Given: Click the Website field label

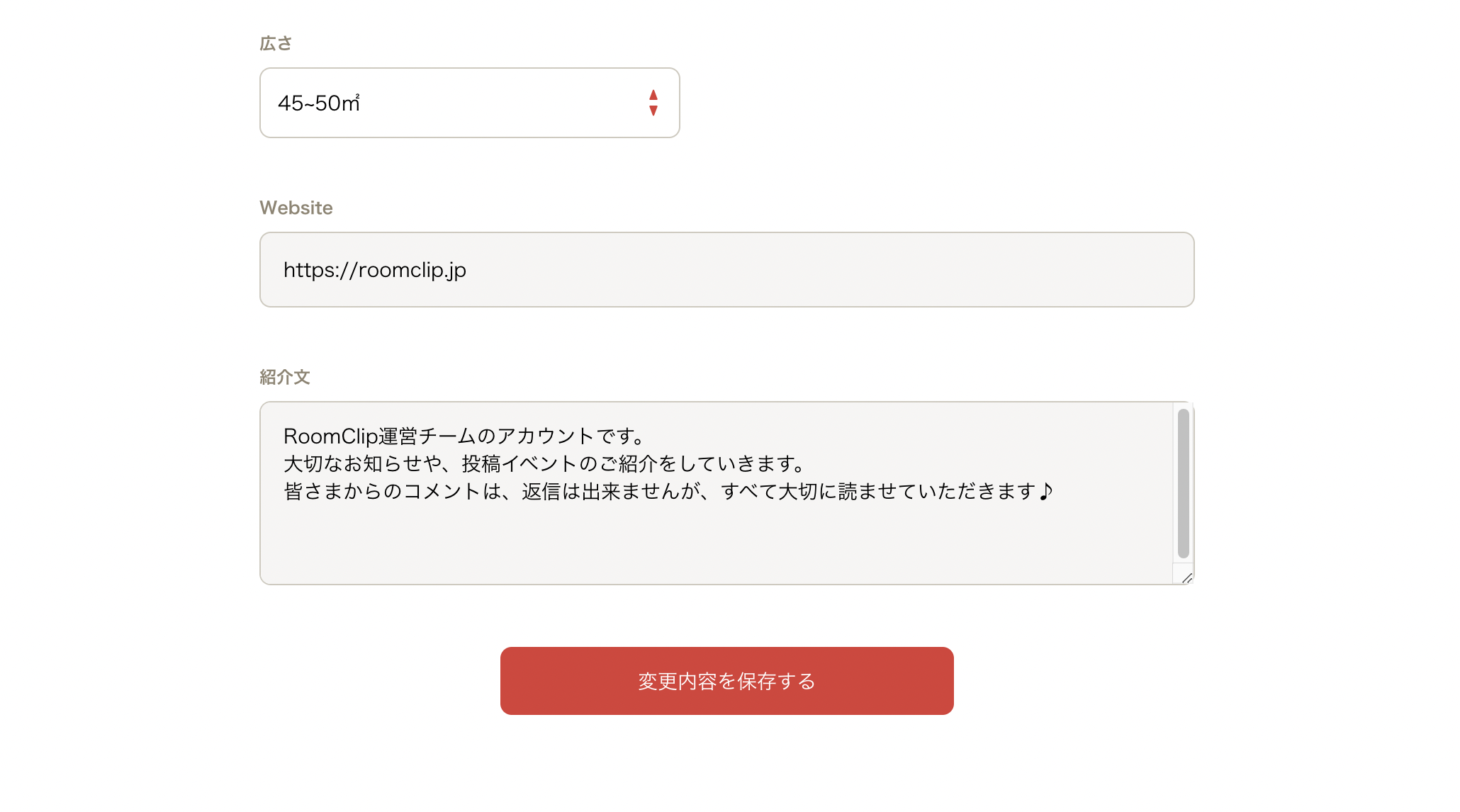Looking at the screenshot, I should (296, 208).
